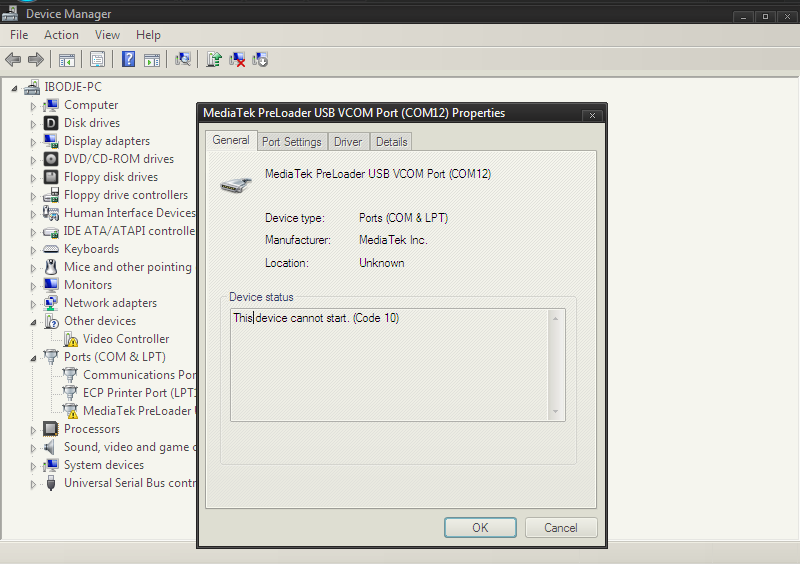Click Scan for hardware changes icon
Screen dimensions: 800x564
pyautogui.click(x=183, y=60)
